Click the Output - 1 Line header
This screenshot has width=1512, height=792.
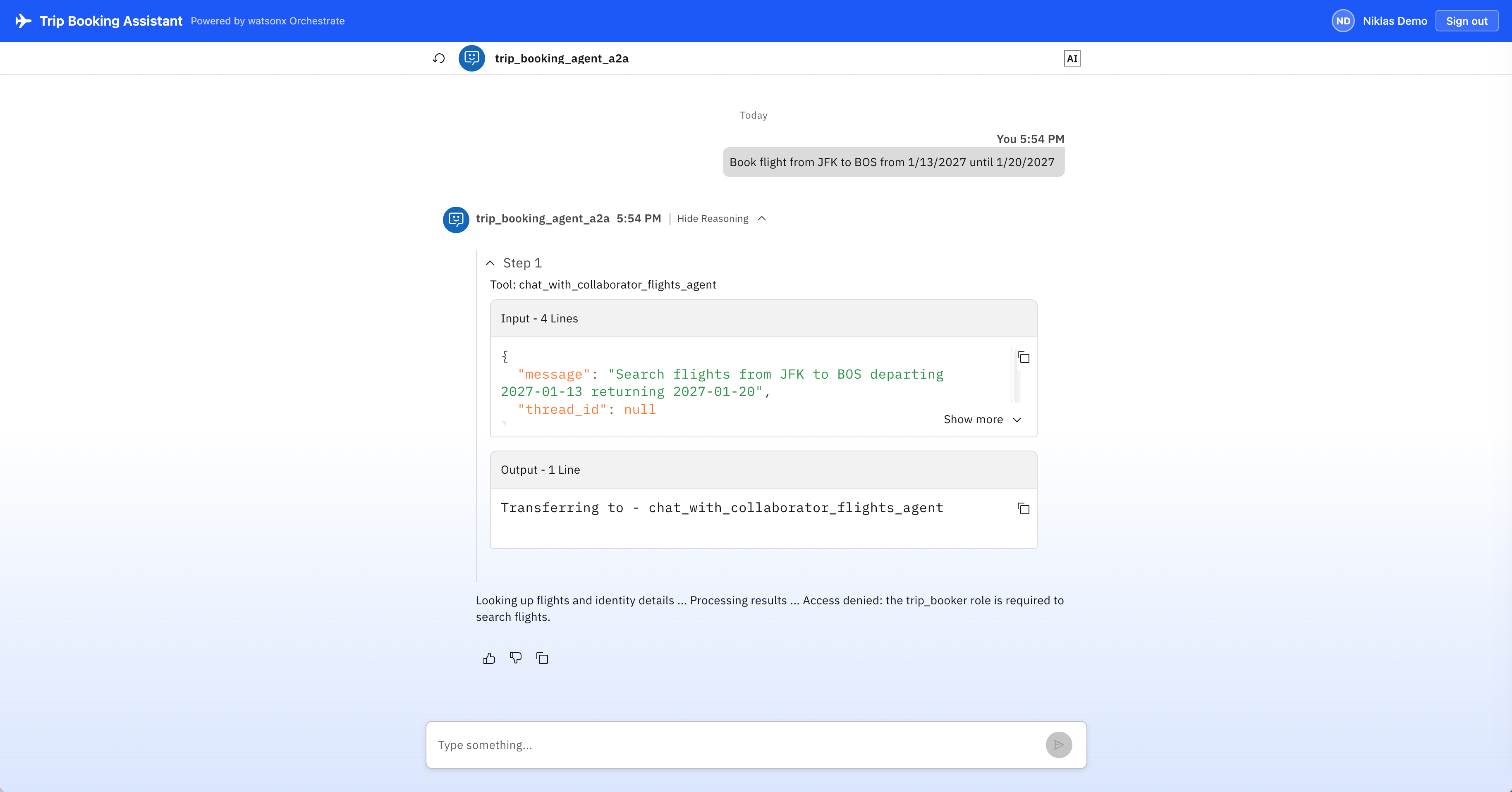point(763,470)
